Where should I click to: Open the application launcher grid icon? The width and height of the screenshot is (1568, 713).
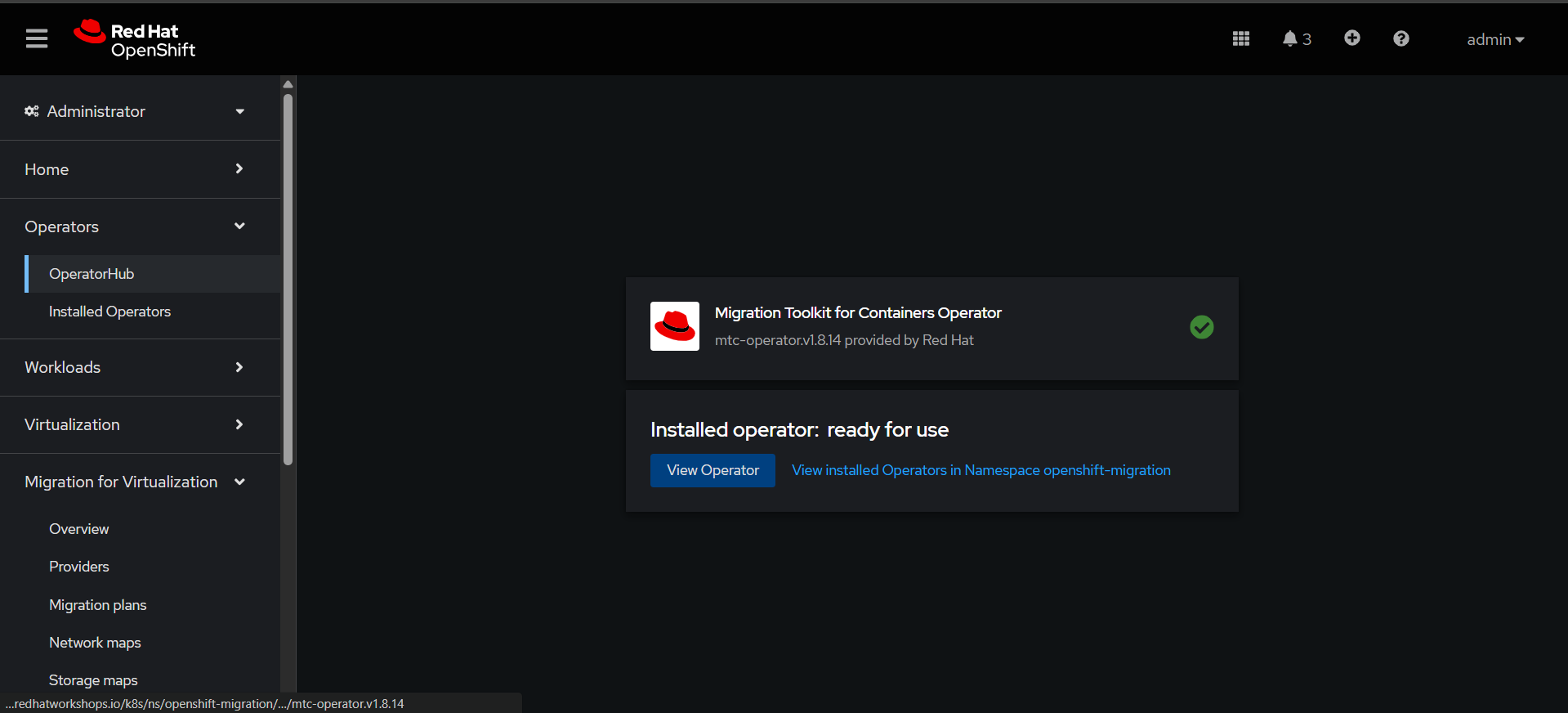point(1240,38)
